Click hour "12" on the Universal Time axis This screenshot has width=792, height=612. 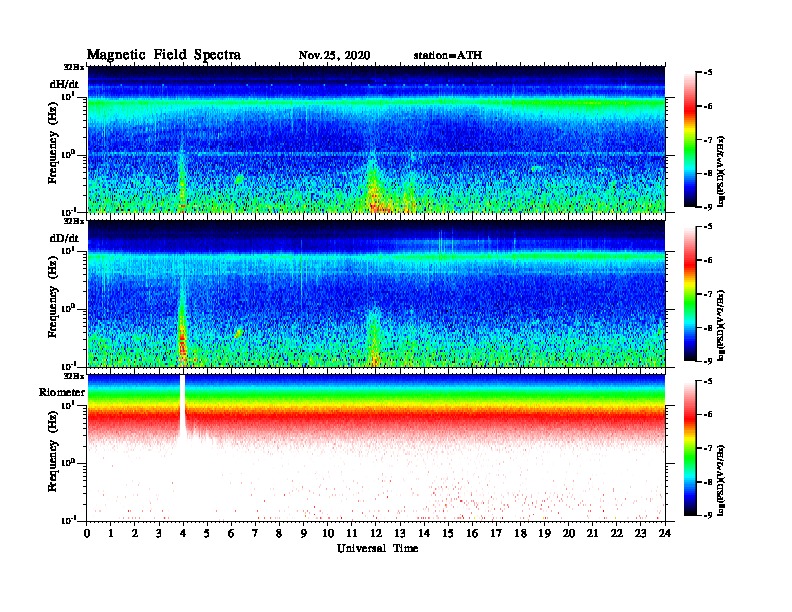click(x=376, y=534)
